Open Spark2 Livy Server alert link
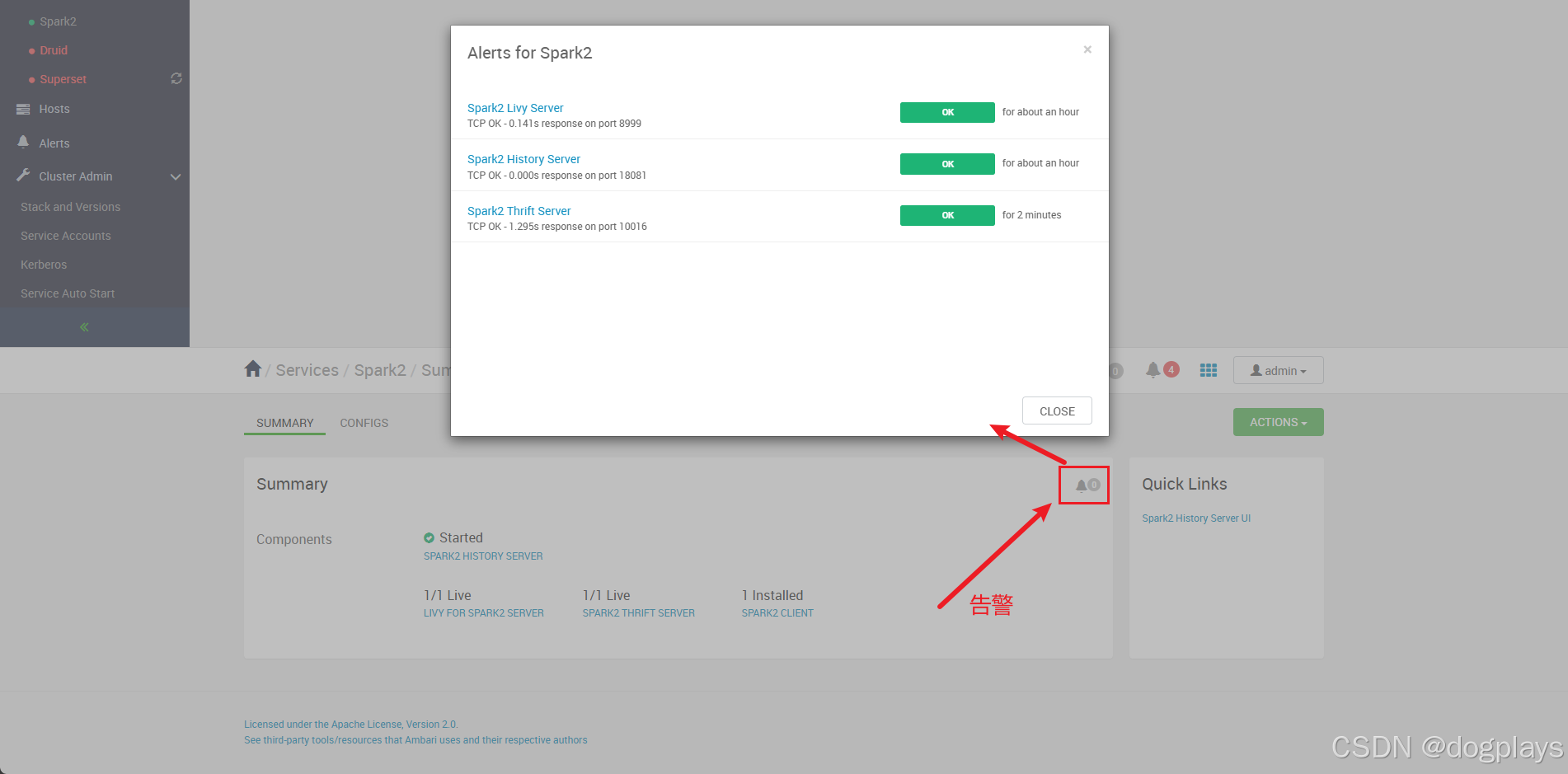1568x774 pixels. (515, 108)
